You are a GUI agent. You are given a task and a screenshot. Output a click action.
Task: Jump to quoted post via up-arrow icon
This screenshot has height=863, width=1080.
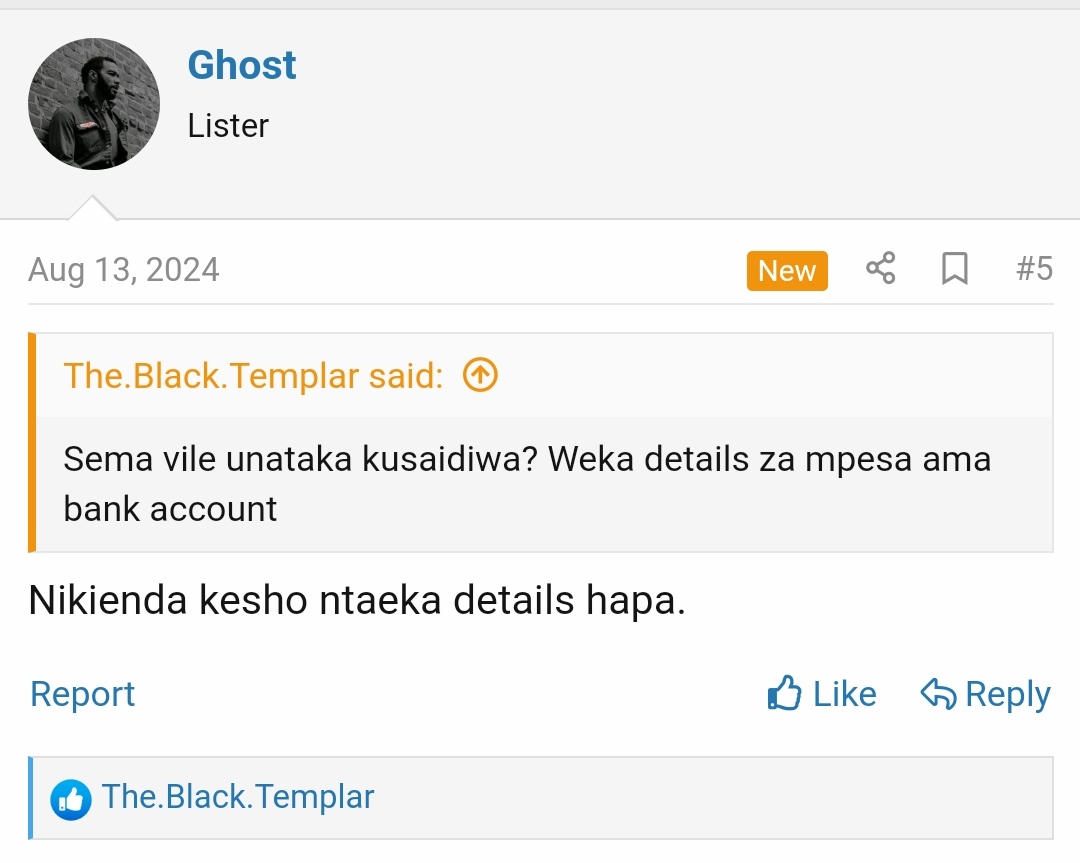click(x=480, y=375)
